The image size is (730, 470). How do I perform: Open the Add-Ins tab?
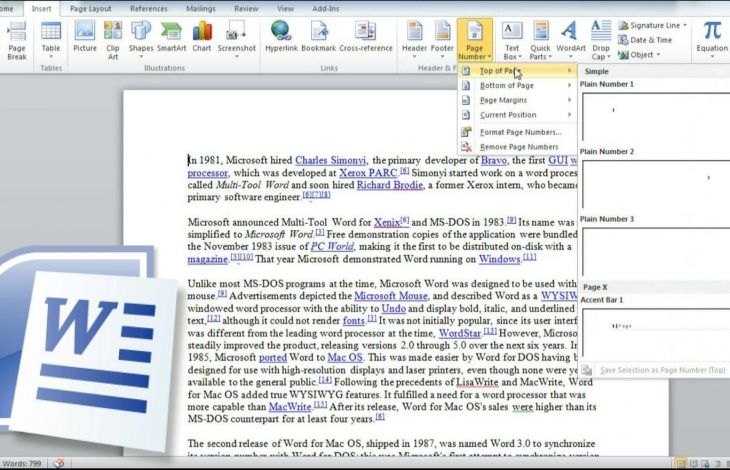[x=325, y=8]
